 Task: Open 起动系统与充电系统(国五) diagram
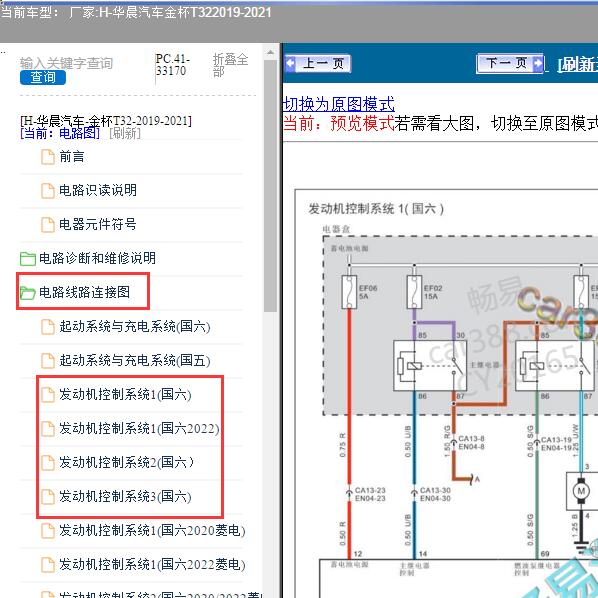tap(135, 360)
